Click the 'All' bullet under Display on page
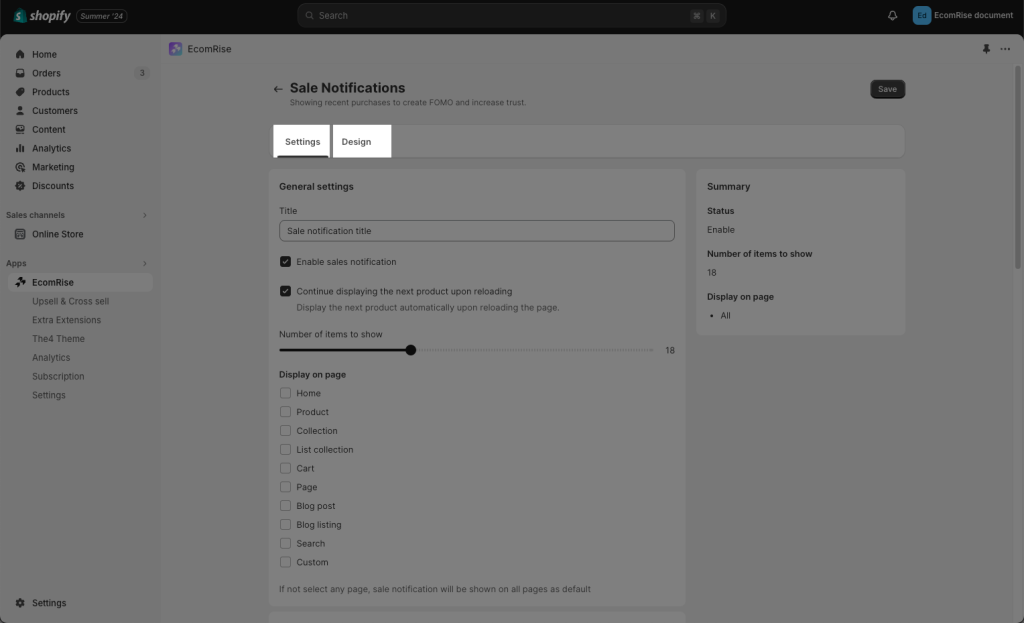The width and height of the screenshot is (1024, 623). [726, 315]
